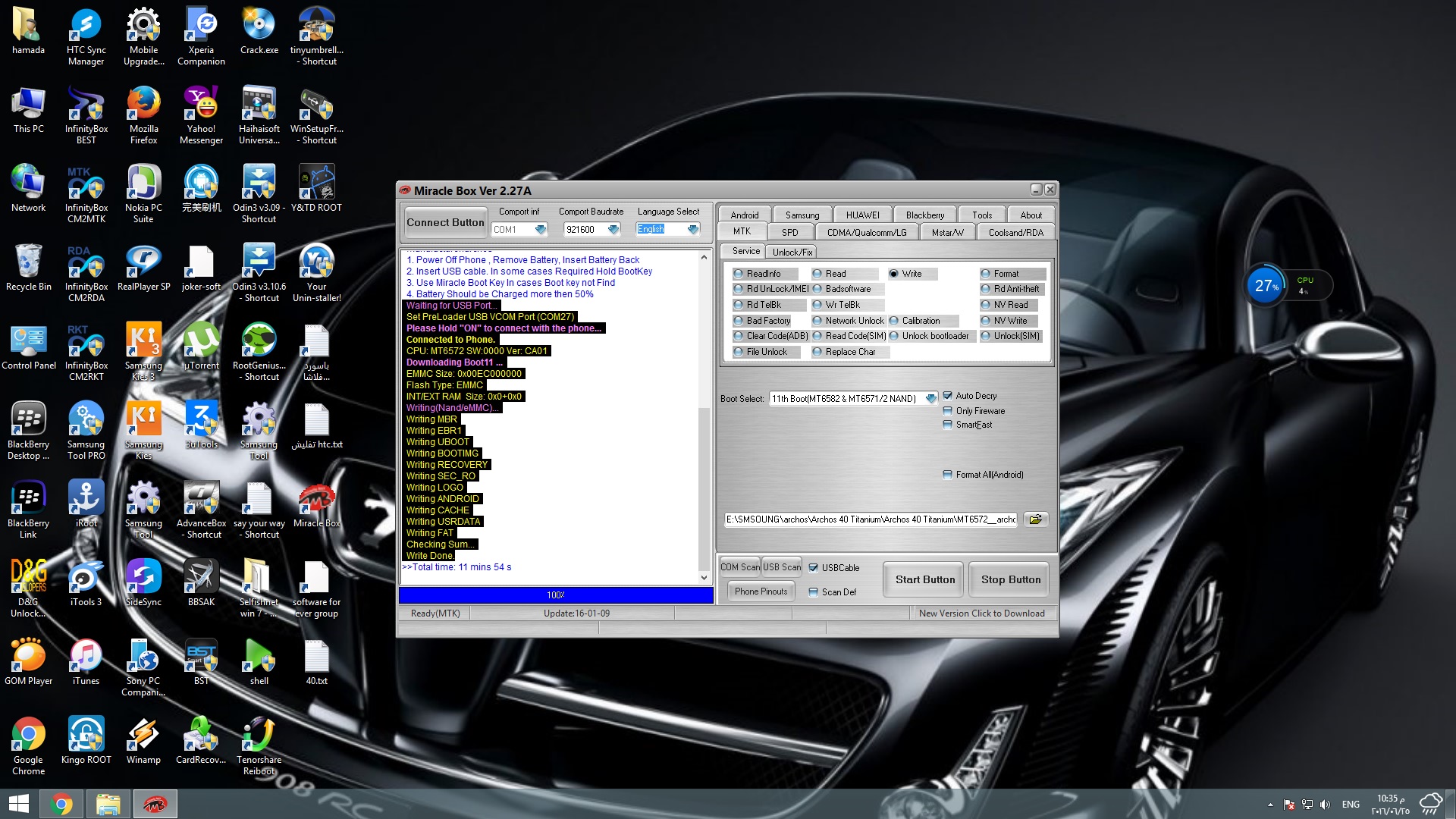This screenshot has height=819, width=1456.
Task: Show hidden system tray icons
Action: point(1270,805)
